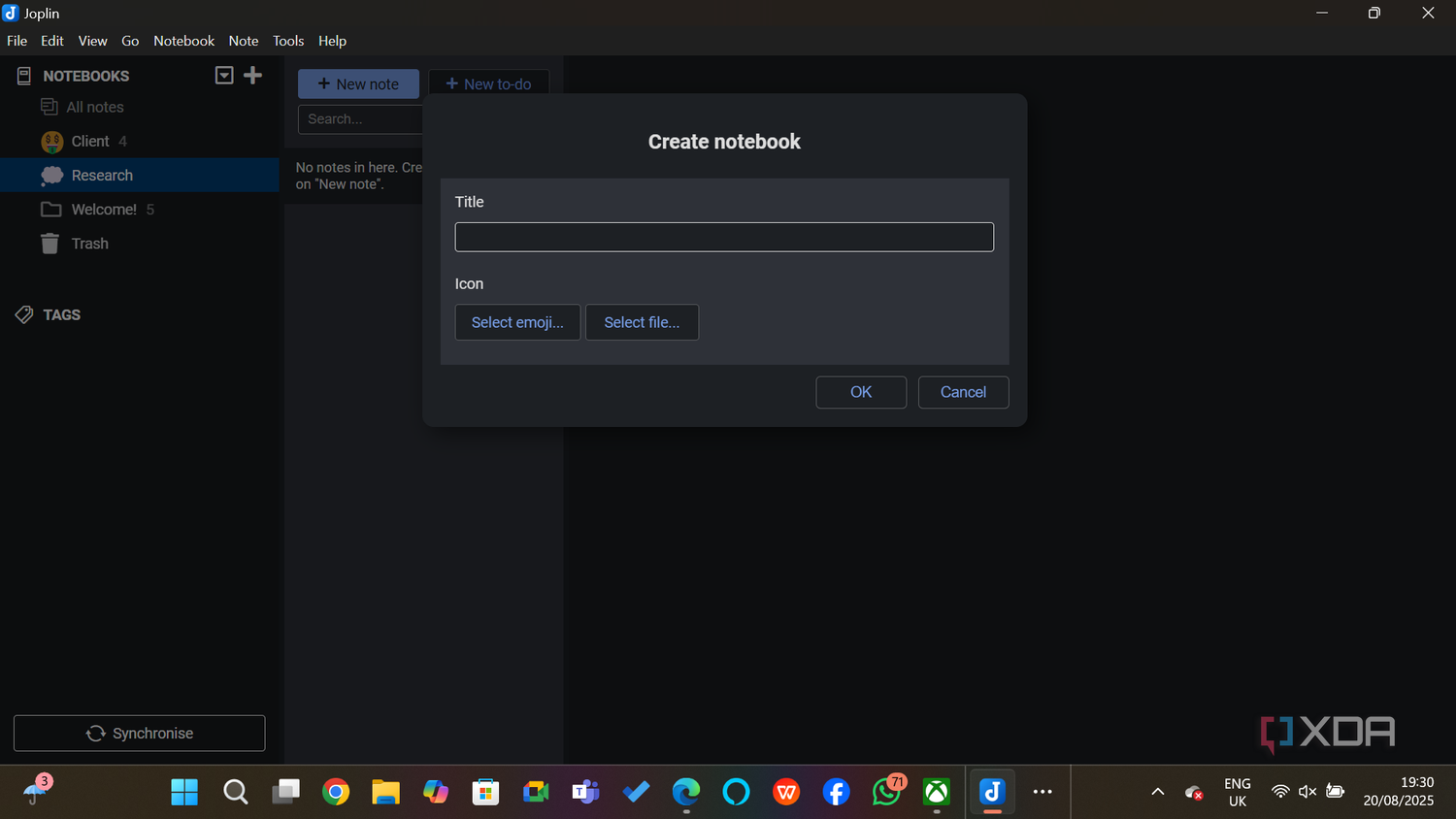Image resolution: width=1456 pixels, height=819 pixels.
Task: Click the Select file... button
Action: tap(642, 322)
